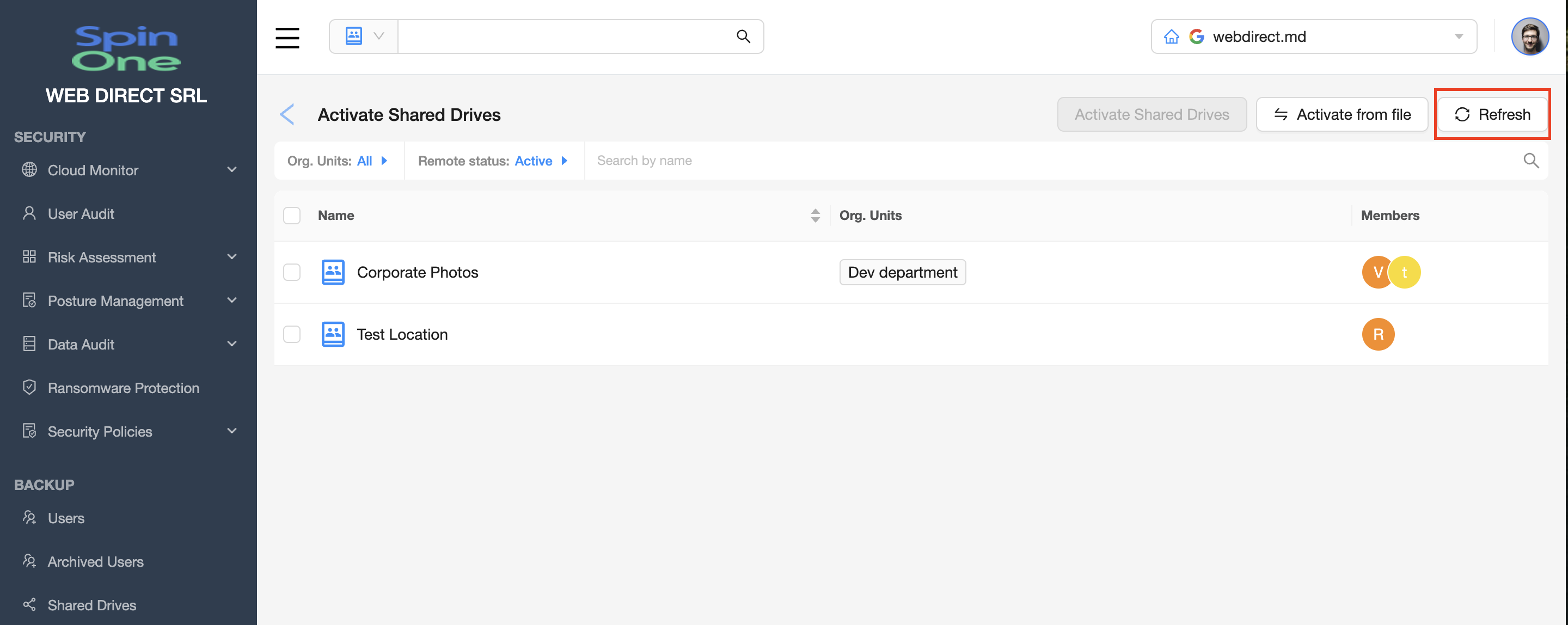Check the Test Location row checkbox
Image resolution: width=1568 pixels, height=625 pixels.
pyautogui.click(x=292, y=334)
